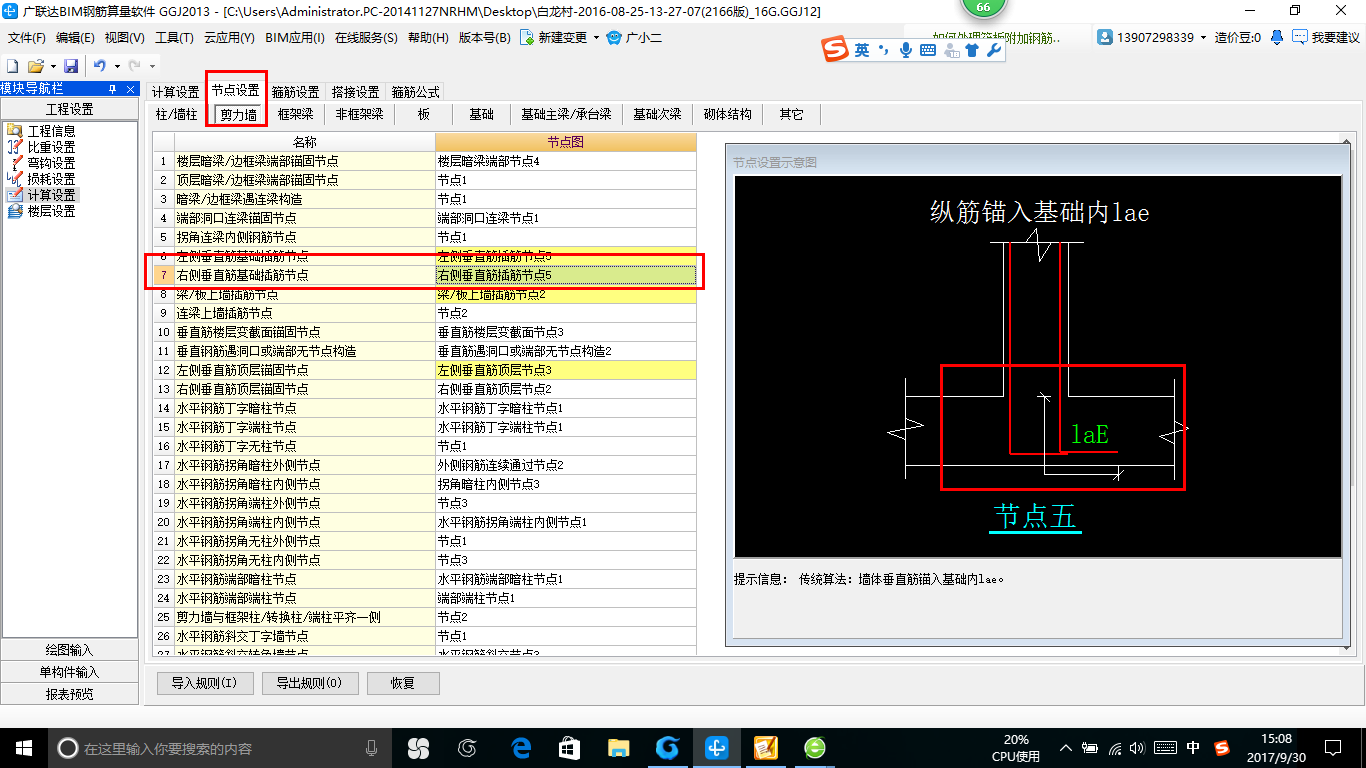Select 弯钩设置 in navigation tree
1366x768 pixels.
coord(51,163)
